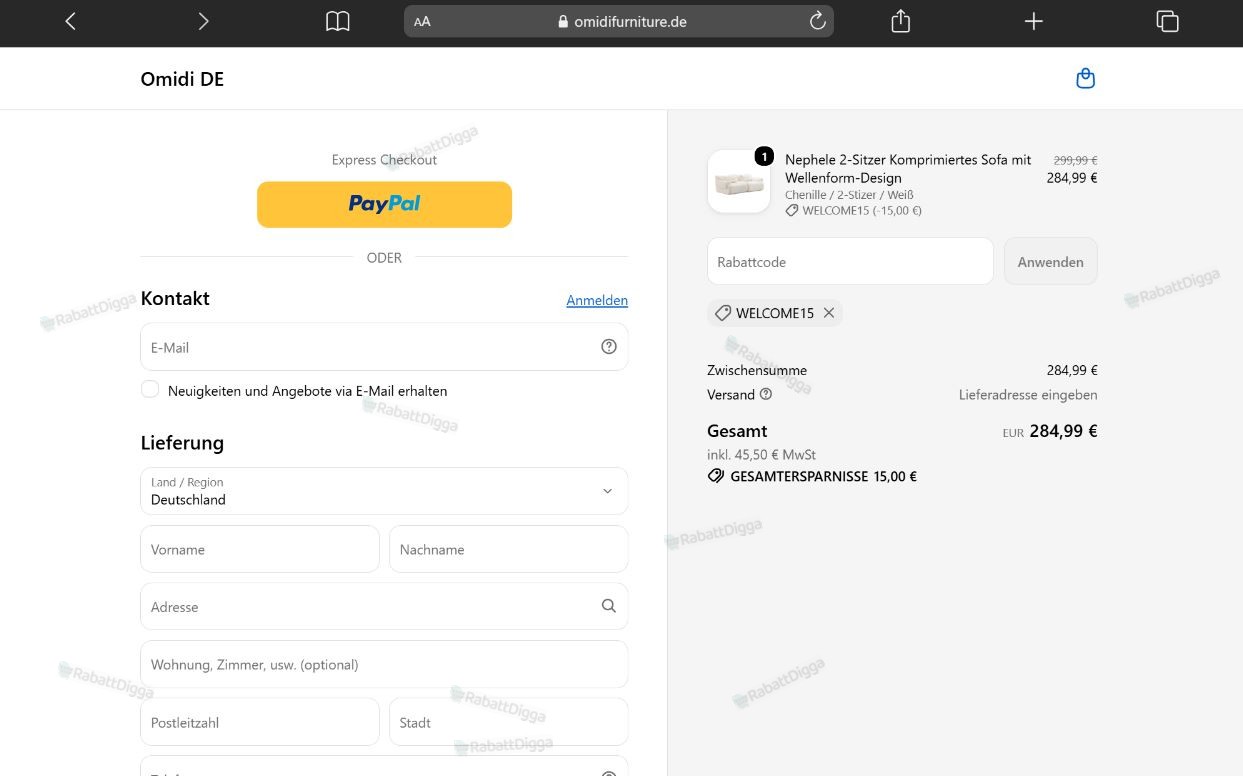
Task: Open Safari bookmarks book icon
Action: (x=338, y=21)
